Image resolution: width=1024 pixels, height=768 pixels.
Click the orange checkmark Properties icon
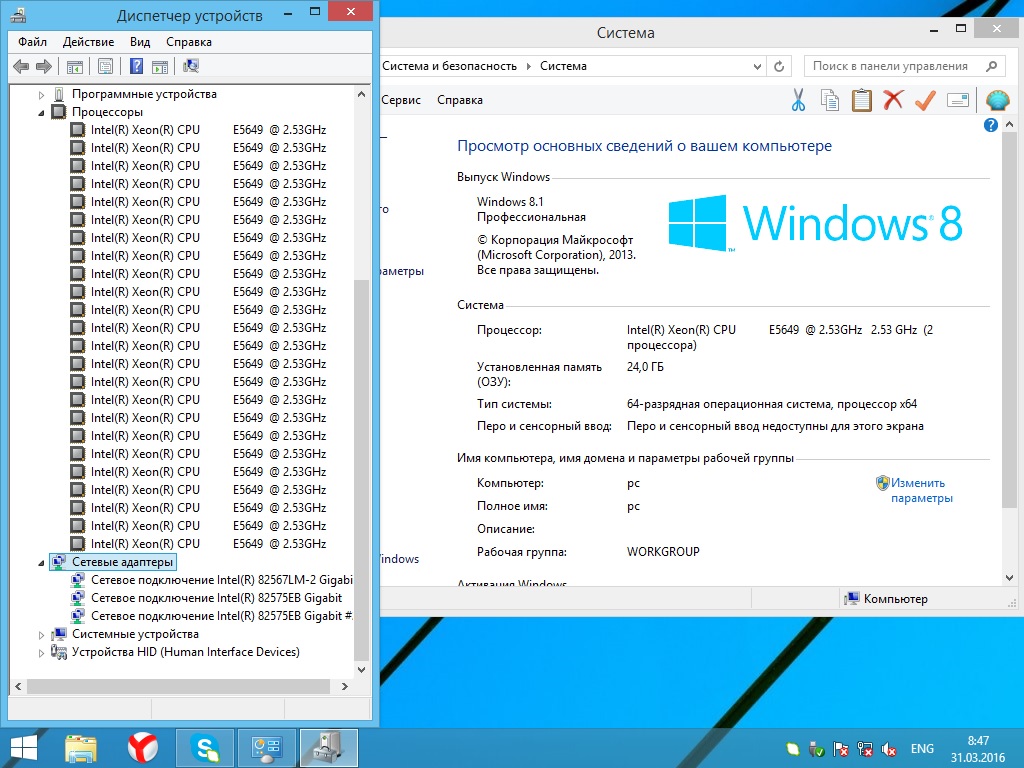pos(925,101)
